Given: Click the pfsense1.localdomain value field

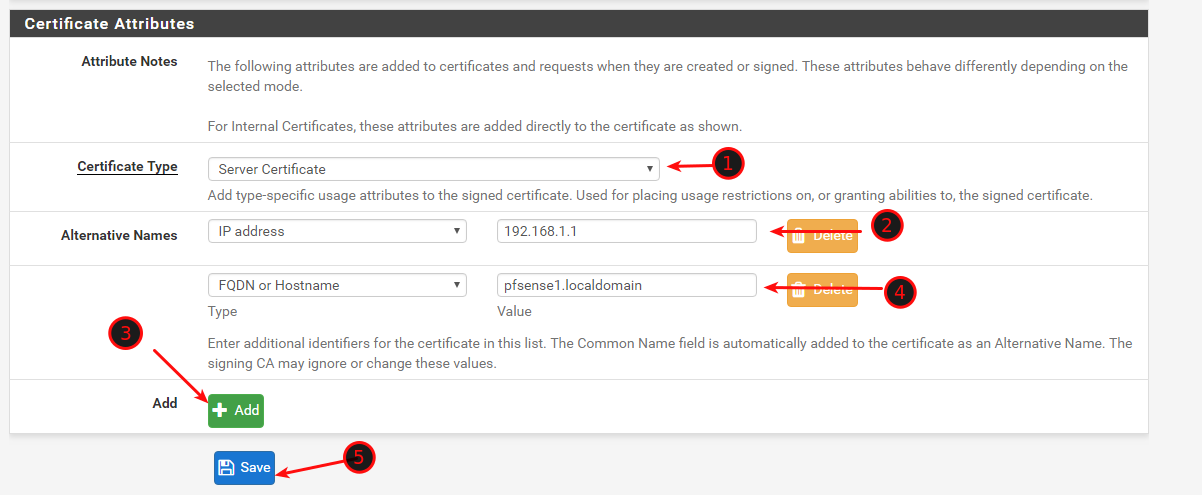Looking at the screenshot, I should [626, 285].
